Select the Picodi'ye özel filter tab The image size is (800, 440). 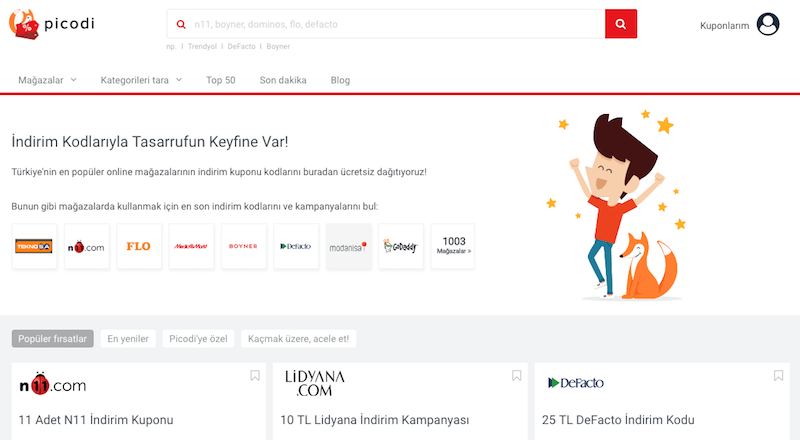[x=198, y=338]
